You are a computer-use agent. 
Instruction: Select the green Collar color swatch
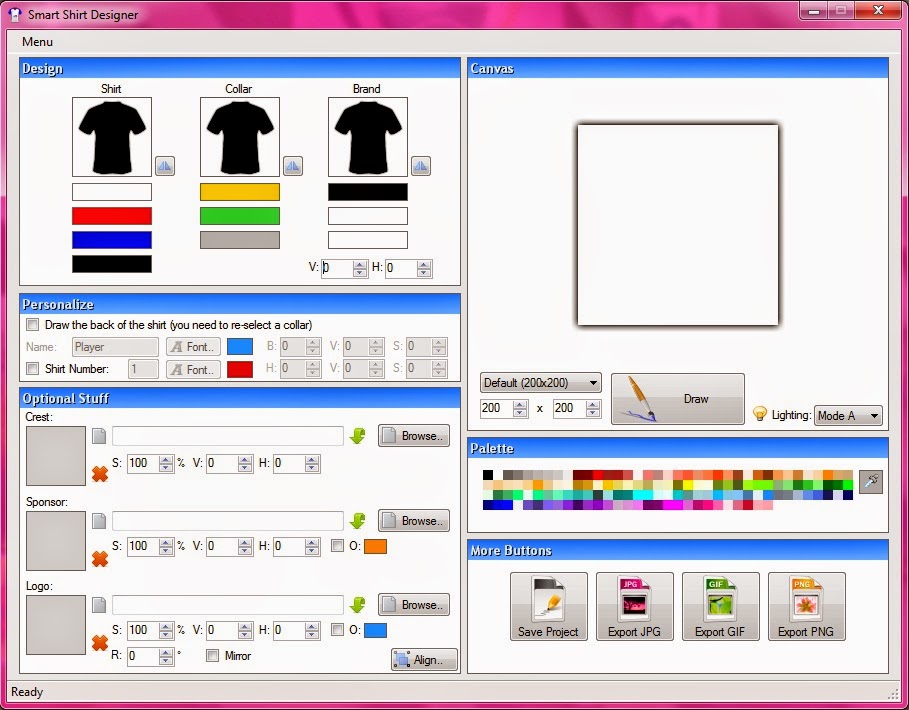click(x=240, y=216)
